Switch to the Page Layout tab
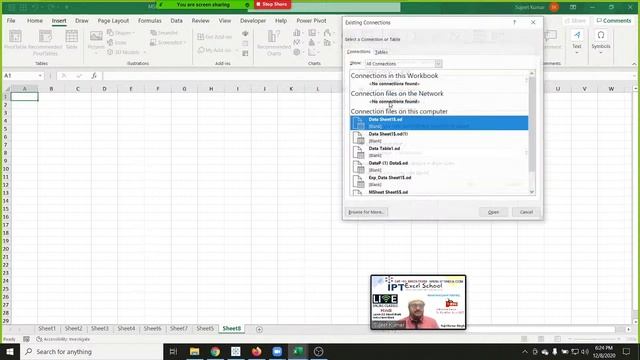Image resolution: width=640 pixels, height=360 pixels. click(113, 20)
